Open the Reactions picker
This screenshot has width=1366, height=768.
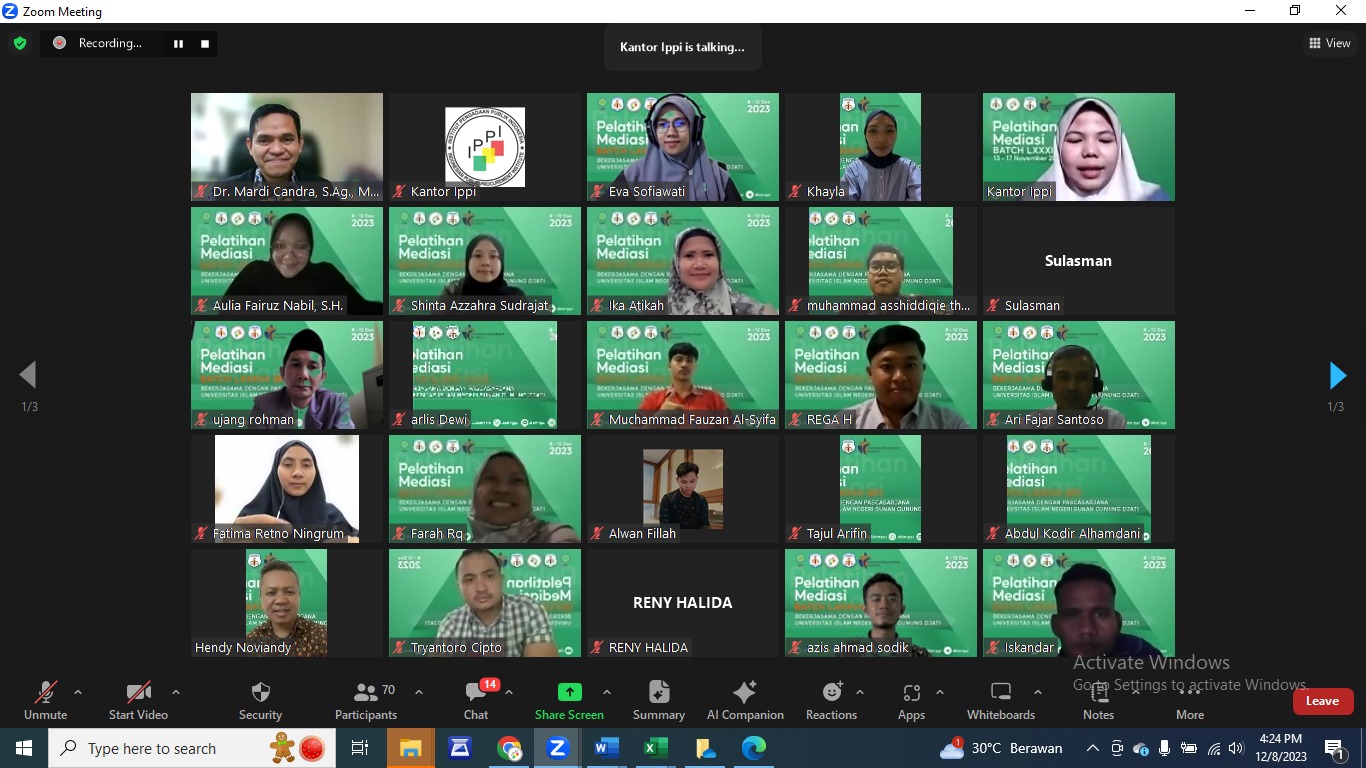coord(831,700)
